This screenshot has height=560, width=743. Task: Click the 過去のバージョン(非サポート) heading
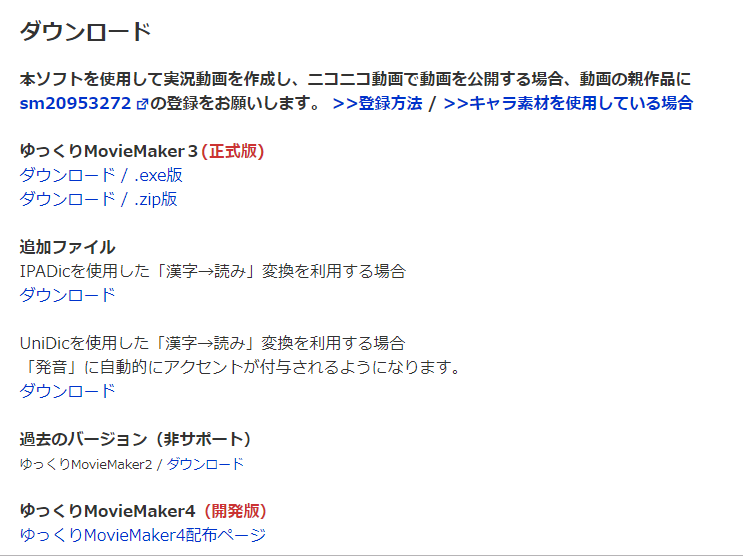coord(136,439)
